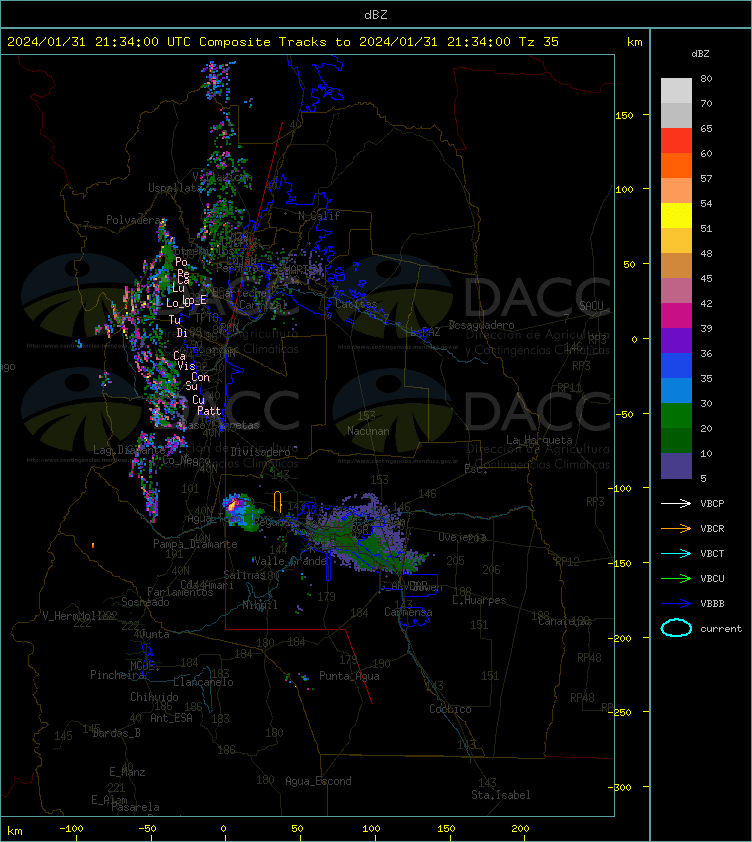This screenshot has width=752, height=842.
Task: Click the 'Patt' storm label
Action: [x=209, y=411]
